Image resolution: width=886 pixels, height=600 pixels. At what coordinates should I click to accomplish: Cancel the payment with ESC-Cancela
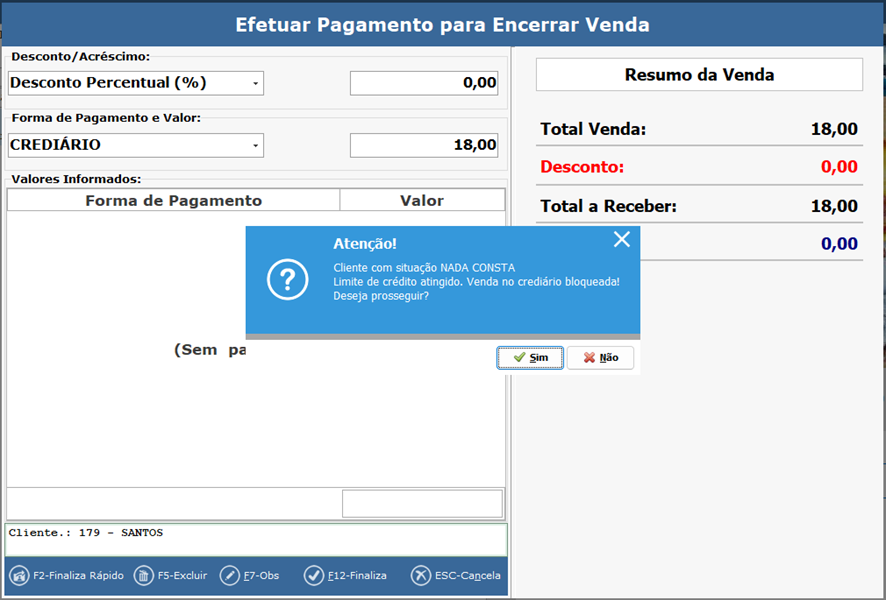pyautogui.click(x=421, y=576)
